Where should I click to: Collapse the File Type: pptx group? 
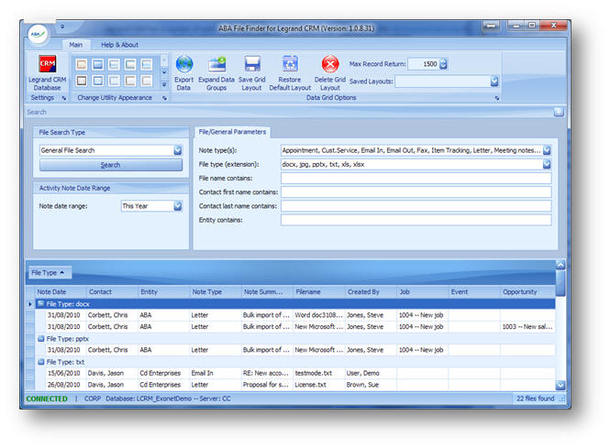tap(41, 339)
